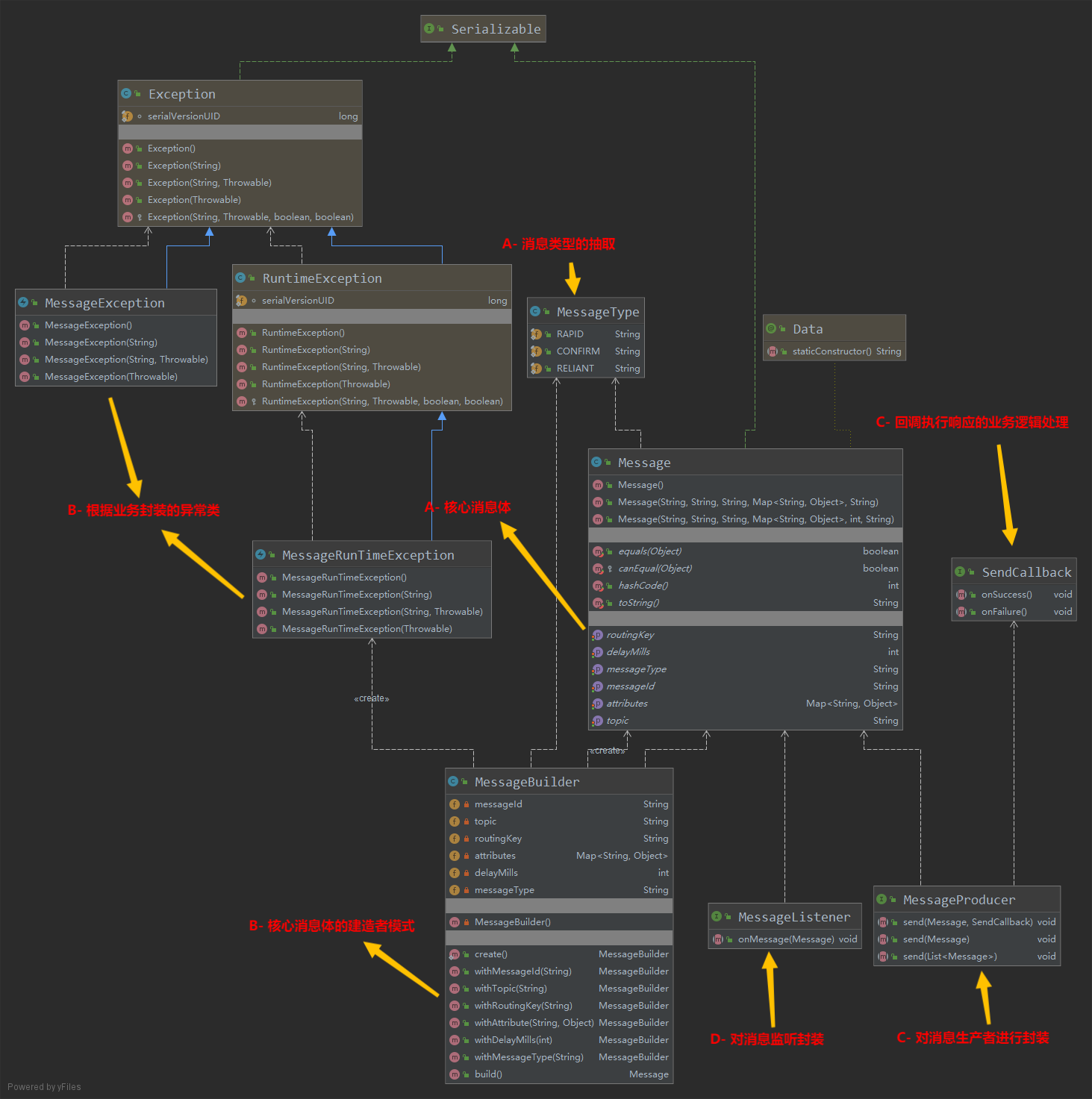Image resolution: width=1092 pixels, height=1099 pixels.
Task: Click the MessageRunTimeException class icon
Action: point(260,554)
